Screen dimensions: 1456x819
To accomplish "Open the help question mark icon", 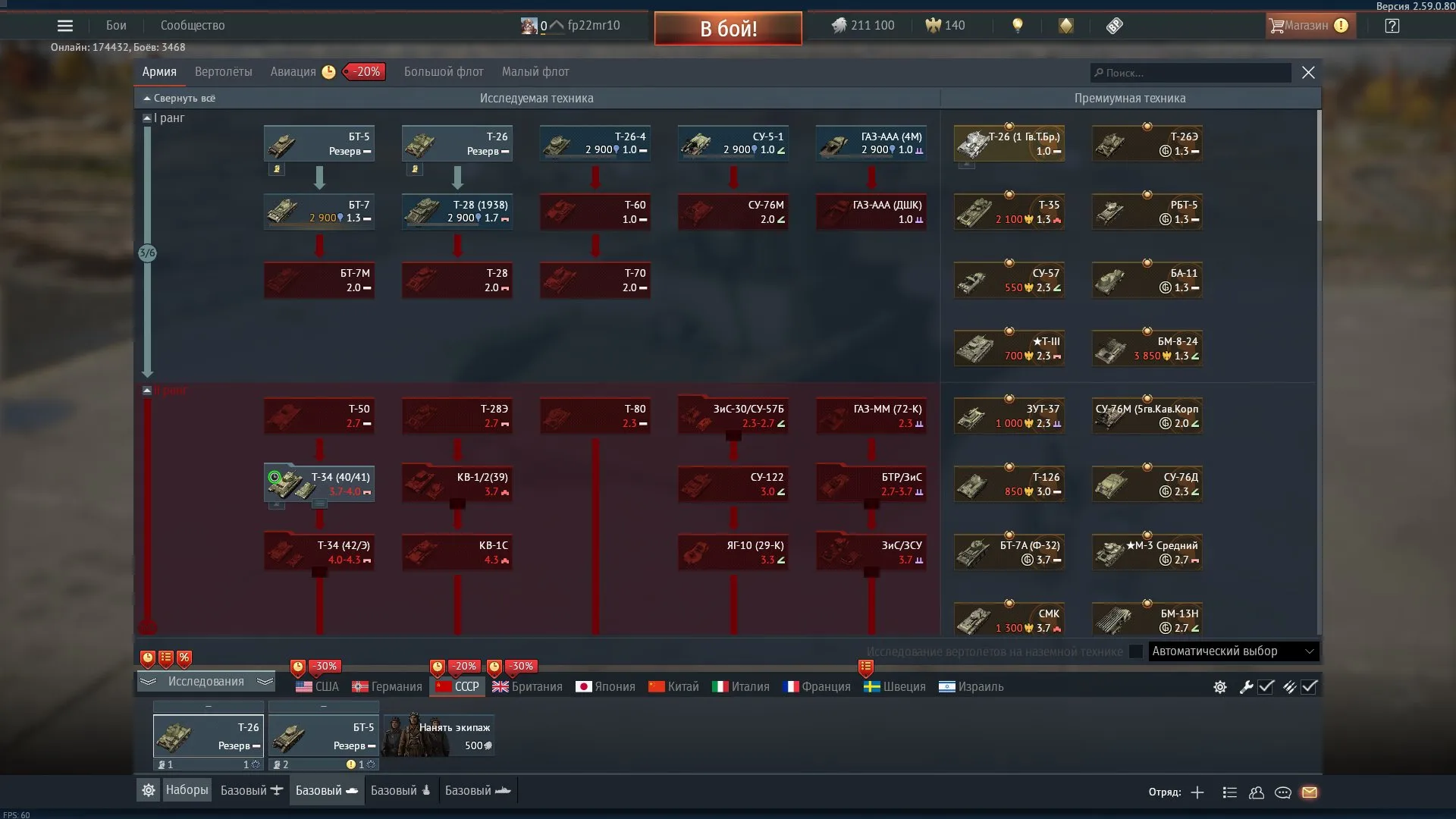I will (1392, 26).
